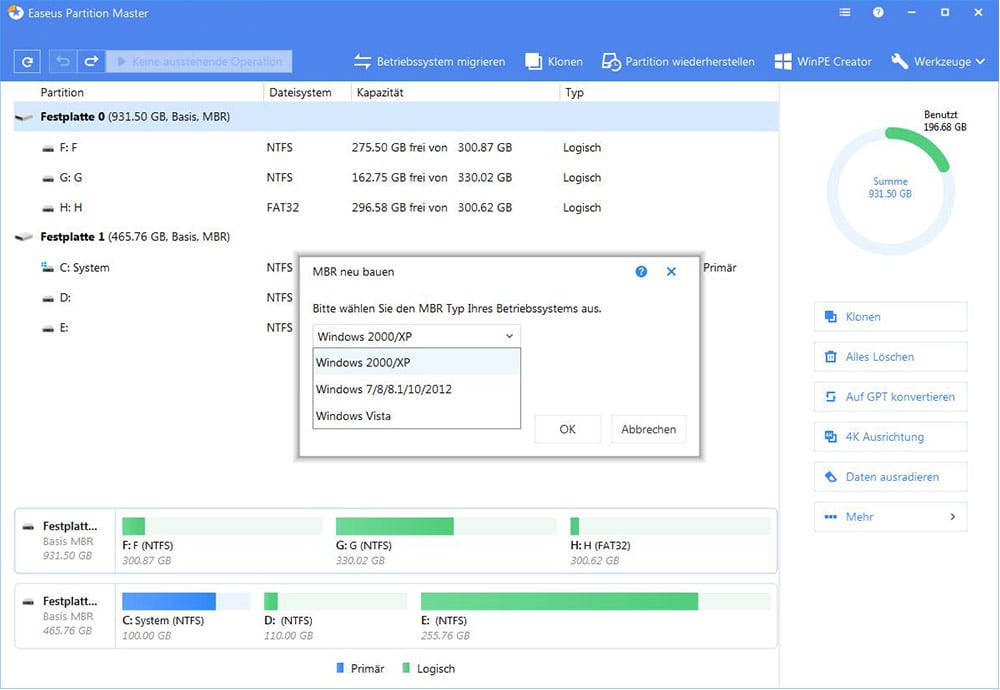Click the help icon in the MBR dialog
This screenshot has height=690, width=1000.
click(641, 271)
